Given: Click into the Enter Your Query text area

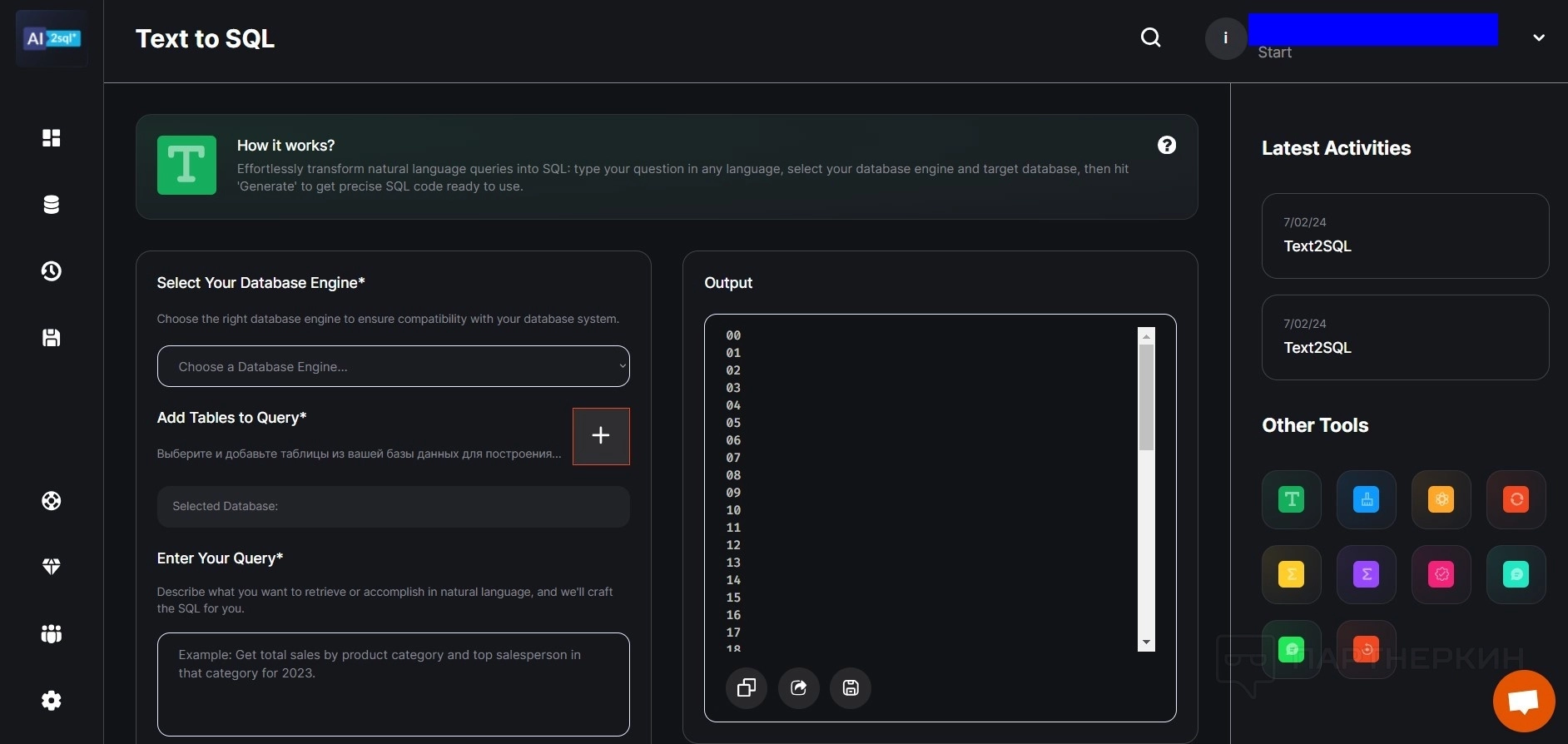Looking at the screenshot, I should [394, 684].
